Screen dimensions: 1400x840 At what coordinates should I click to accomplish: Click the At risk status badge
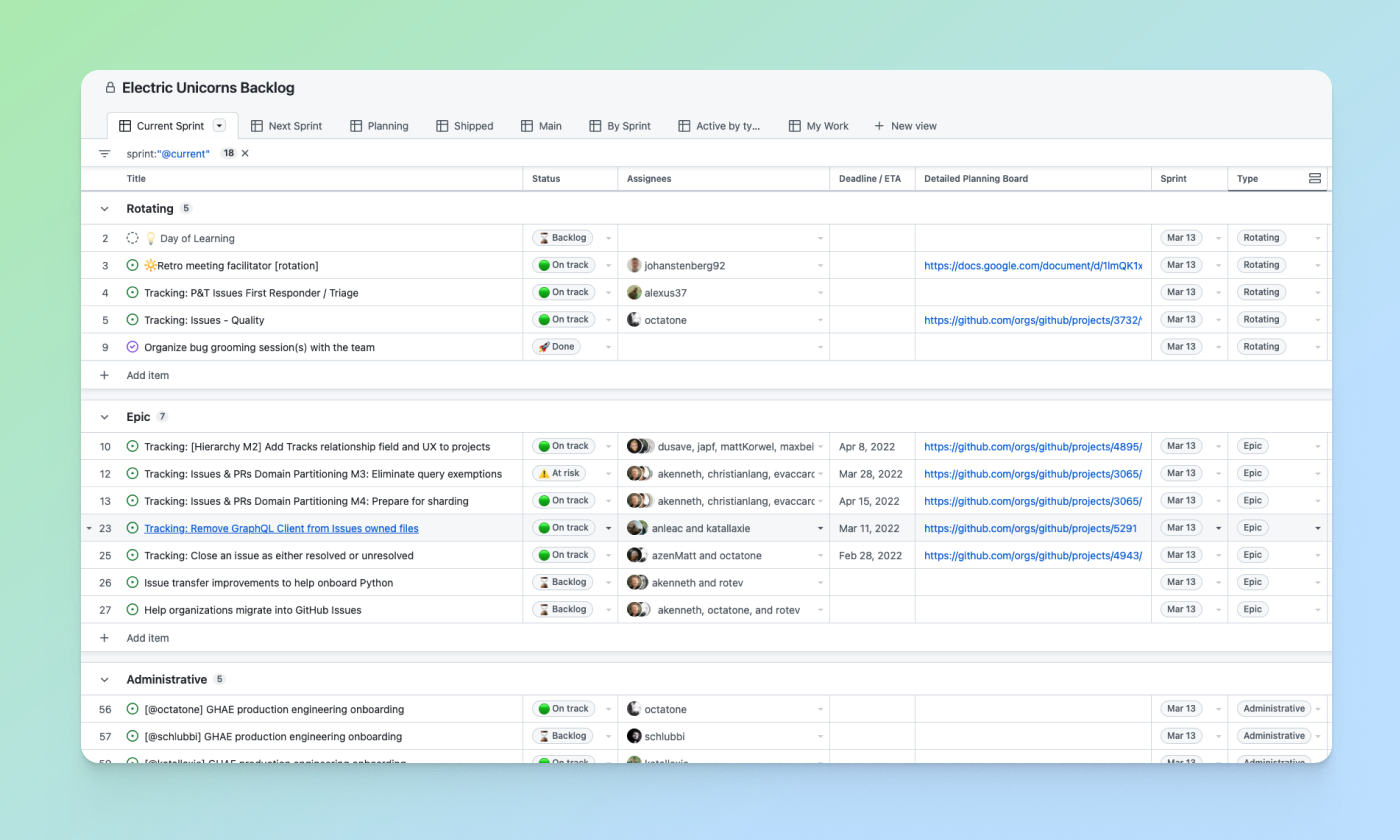point(562,474)
